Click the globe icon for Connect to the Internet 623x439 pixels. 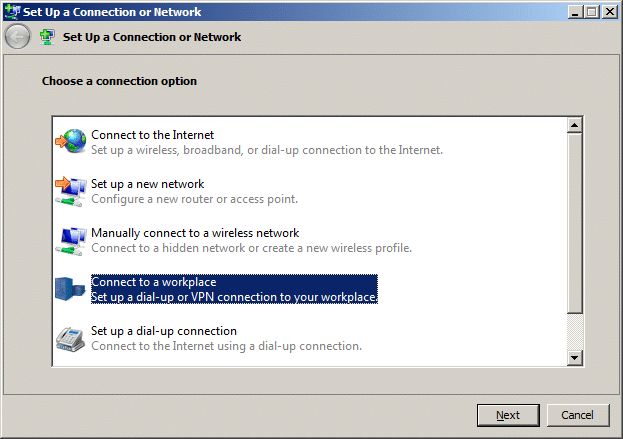tap(71, 141)
